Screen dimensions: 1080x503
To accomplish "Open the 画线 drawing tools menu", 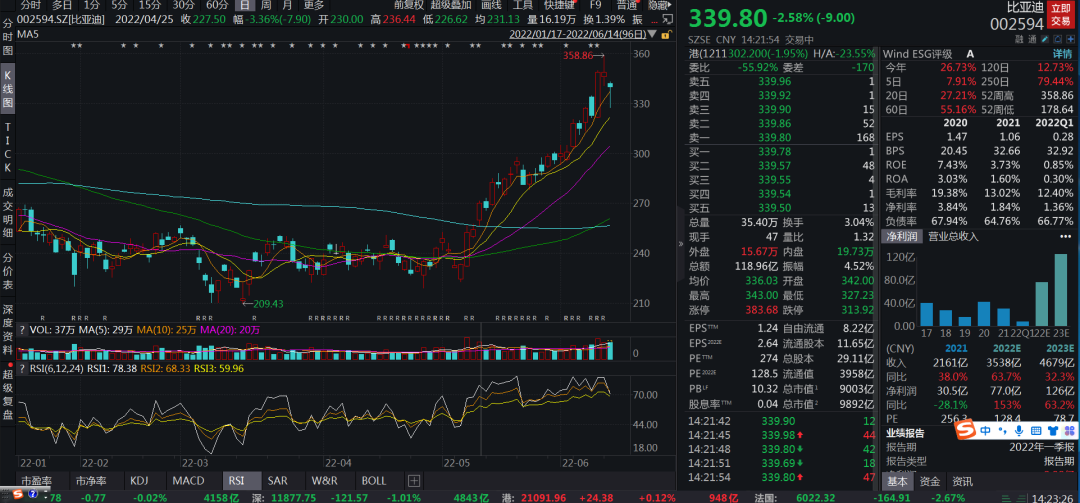I will (491, 5).
